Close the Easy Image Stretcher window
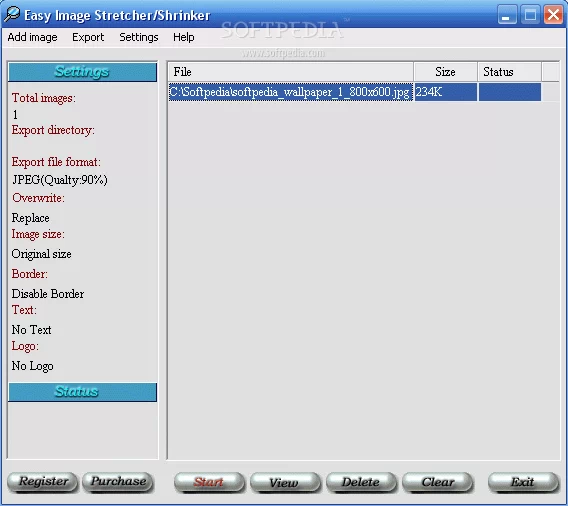 (554, 15)
